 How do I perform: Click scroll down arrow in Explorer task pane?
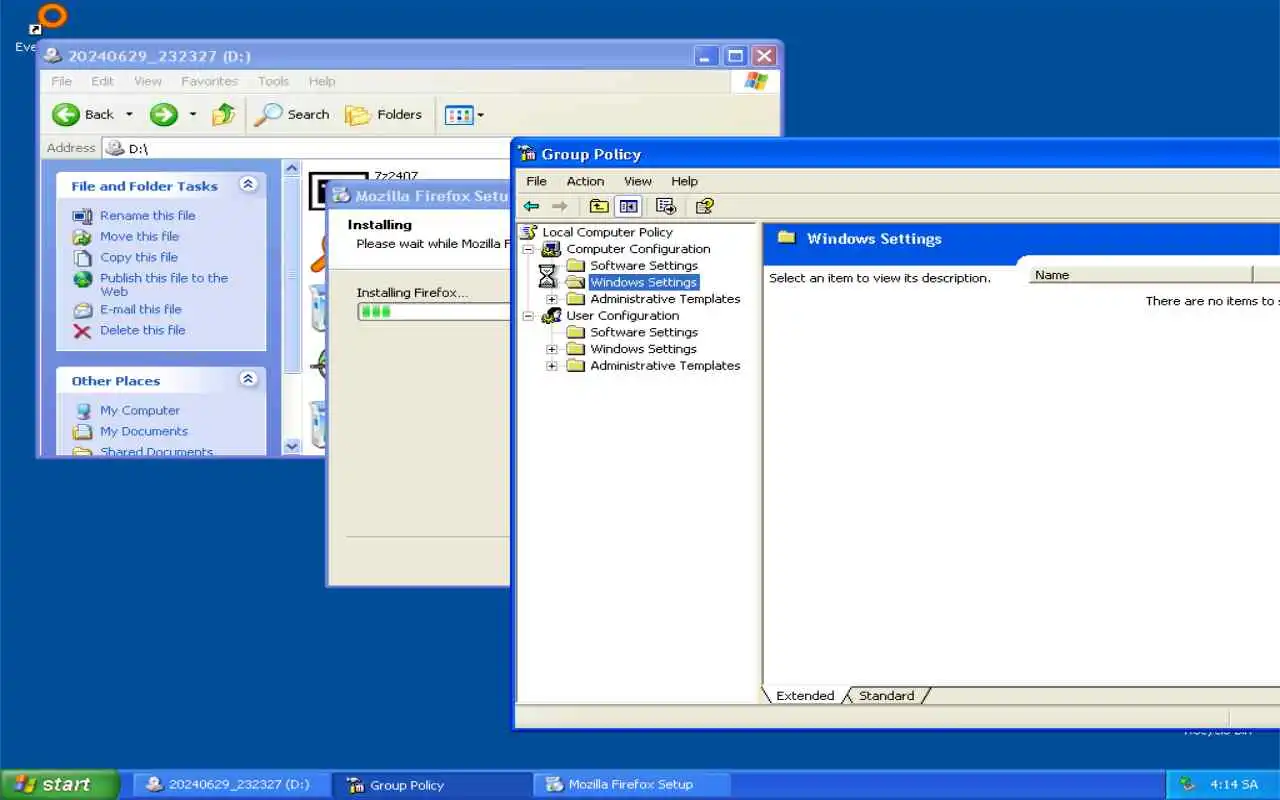(292, 446)
